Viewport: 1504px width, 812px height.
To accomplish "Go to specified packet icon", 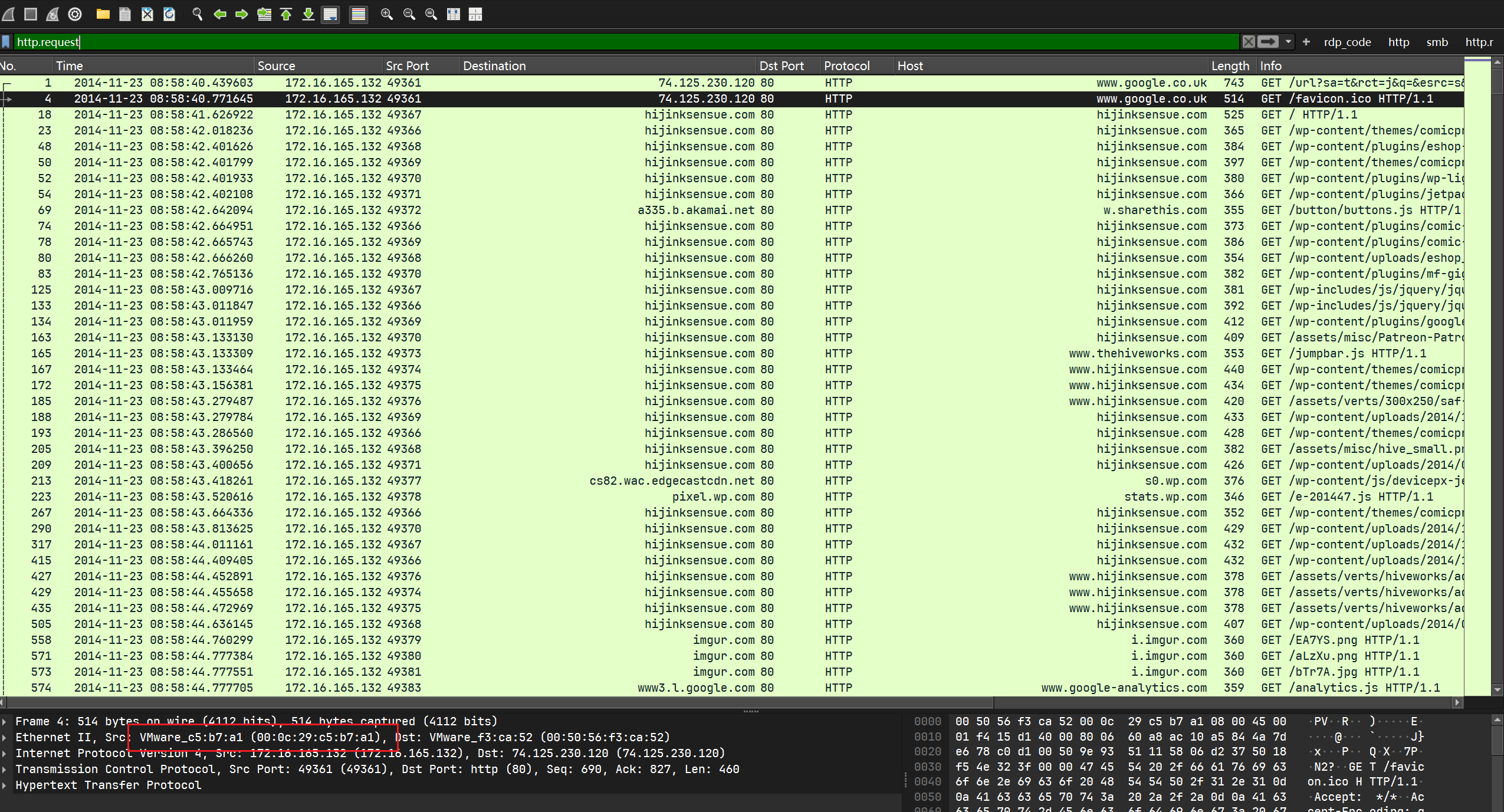I will coord(264,14).
